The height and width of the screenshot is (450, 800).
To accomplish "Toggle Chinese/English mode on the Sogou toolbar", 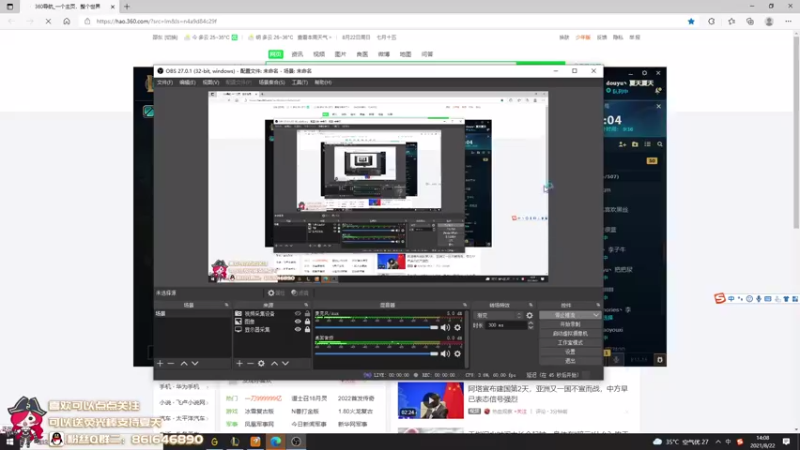I will click(731, 299).
